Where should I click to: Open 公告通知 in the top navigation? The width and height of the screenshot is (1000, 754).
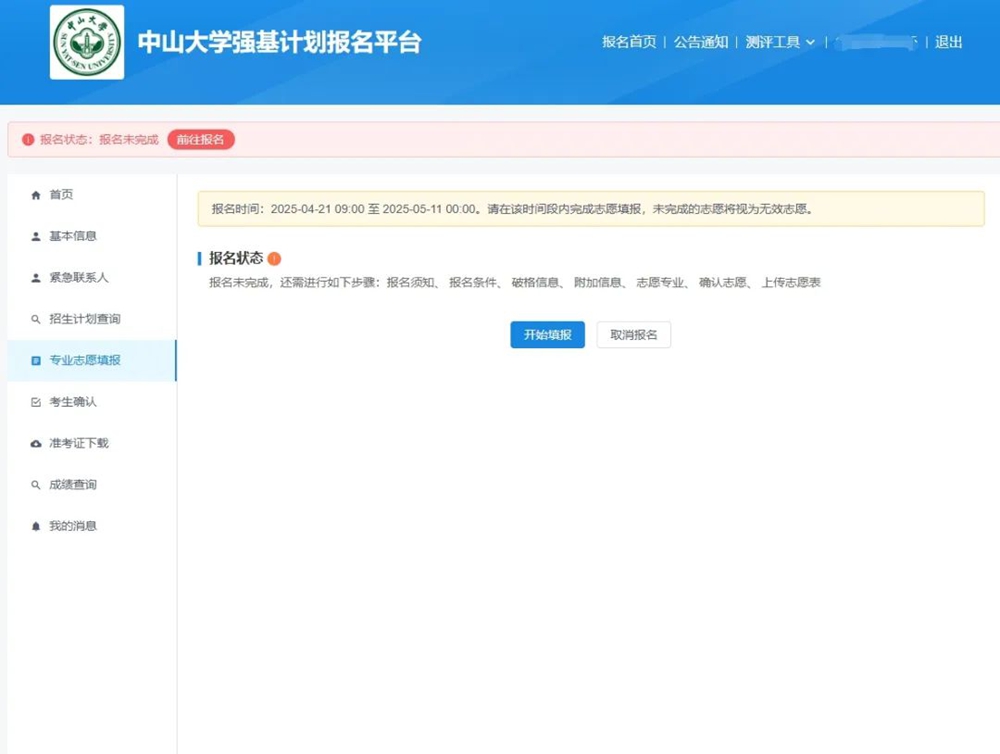click(x=700, y=42)
